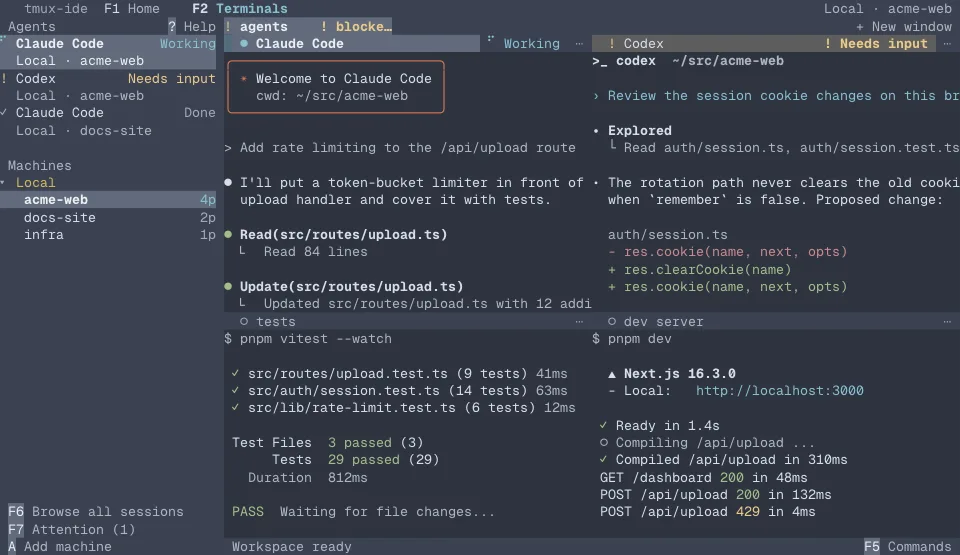Select the Codex agent needing input
The image size is (960, 555).
pyautogui.click(x=108, y=87)
